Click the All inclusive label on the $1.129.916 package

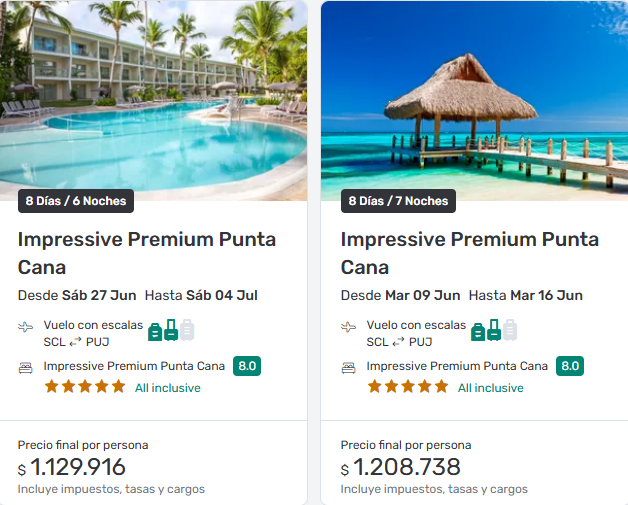click(168, 388)
